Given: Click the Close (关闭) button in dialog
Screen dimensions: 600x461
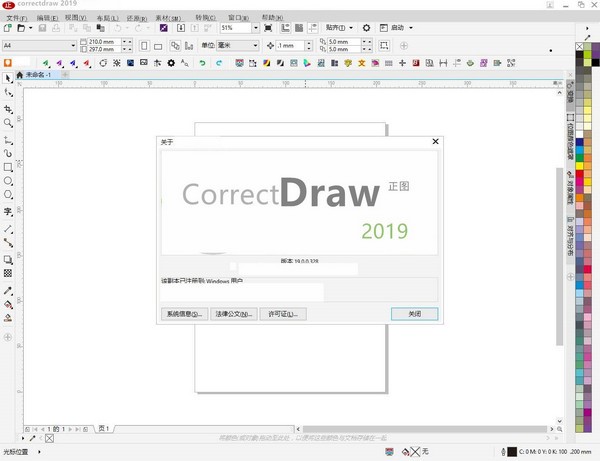Looking at the screenshot, I should point(414,314).
